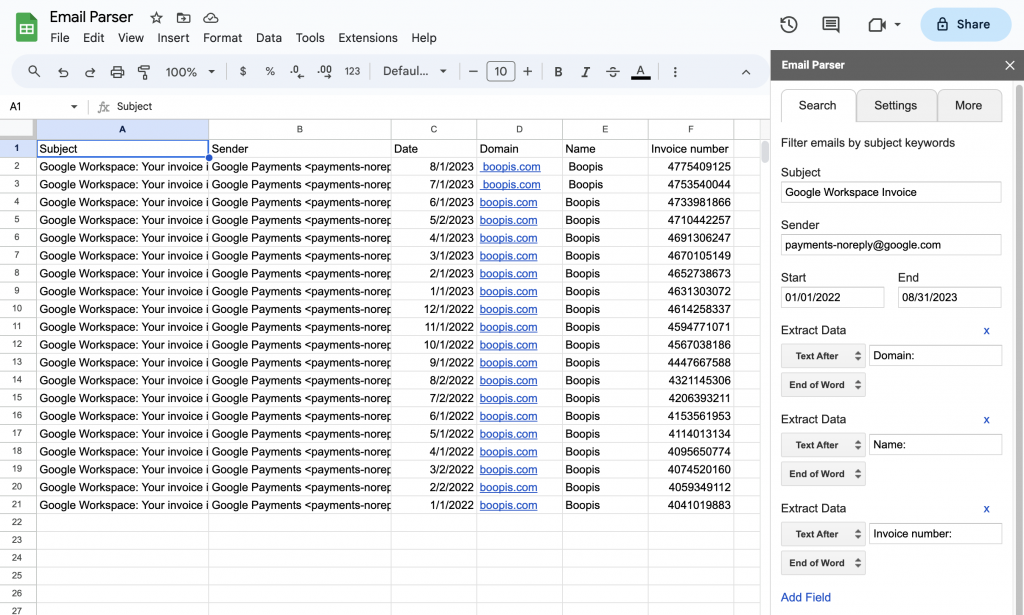Open more number formats 123
The width and height of the screenshot is (1024, 615).
[353, 71]
